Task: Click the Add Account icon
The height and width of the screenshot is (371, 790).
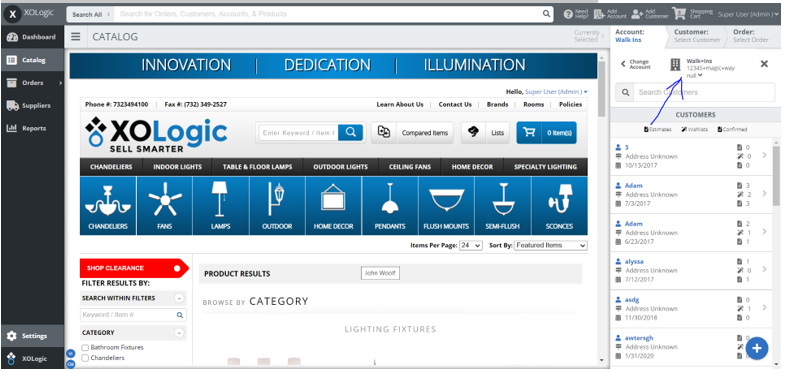Action: [x=600, y=14]
